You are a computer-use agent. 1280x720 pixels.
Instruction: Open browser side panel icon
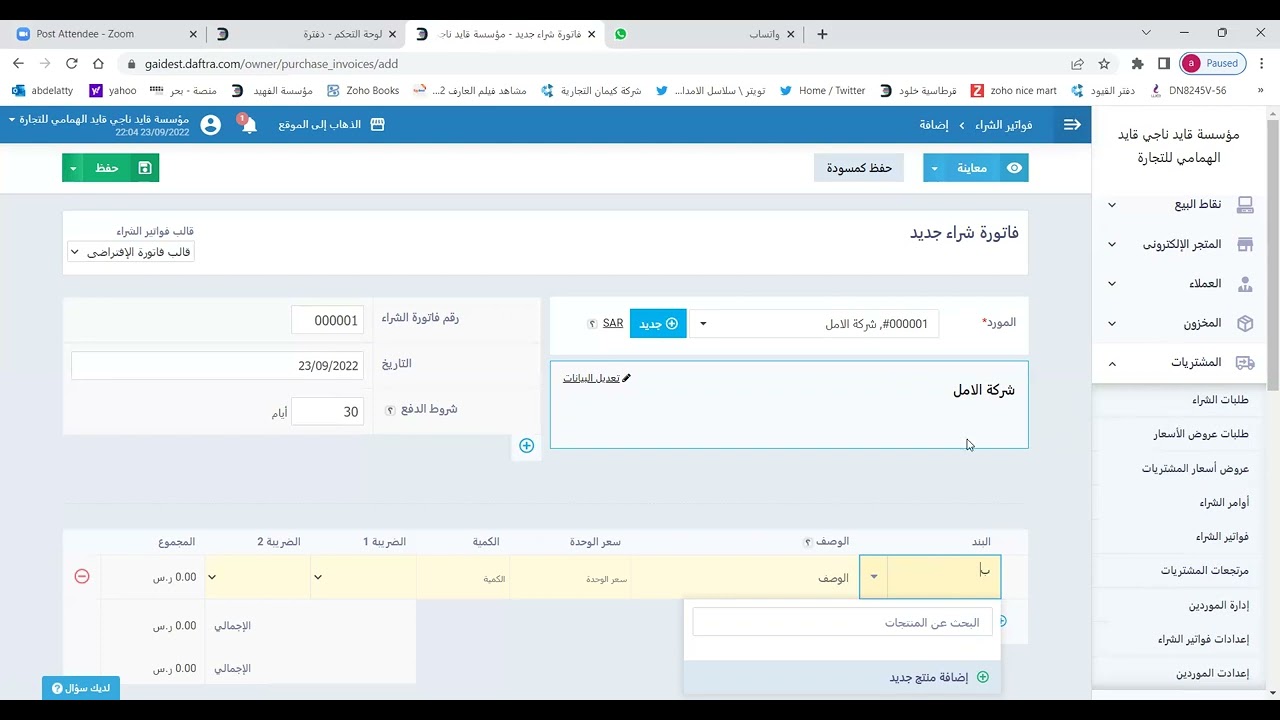1164,63
